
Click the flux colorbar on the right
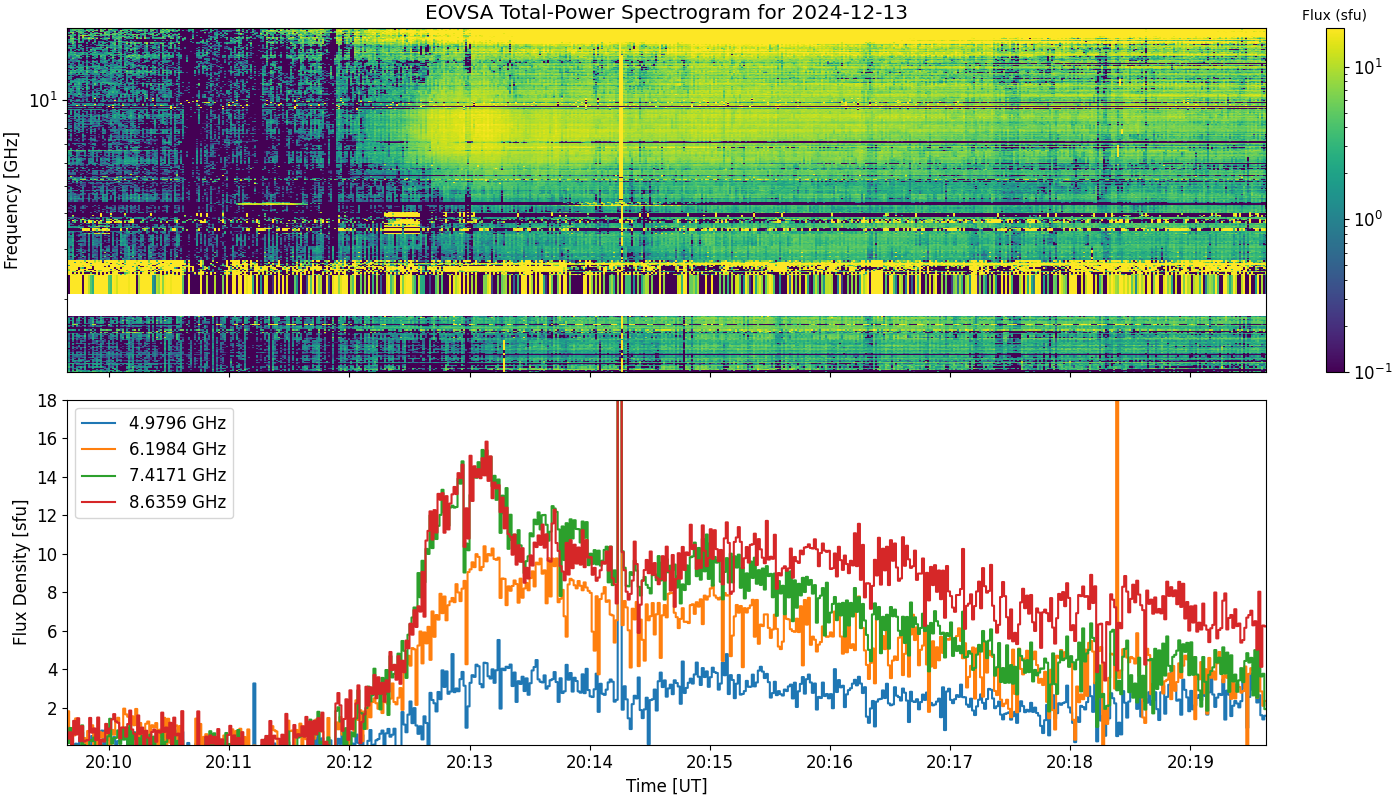pyautogui.click(x=1335, y=200)
